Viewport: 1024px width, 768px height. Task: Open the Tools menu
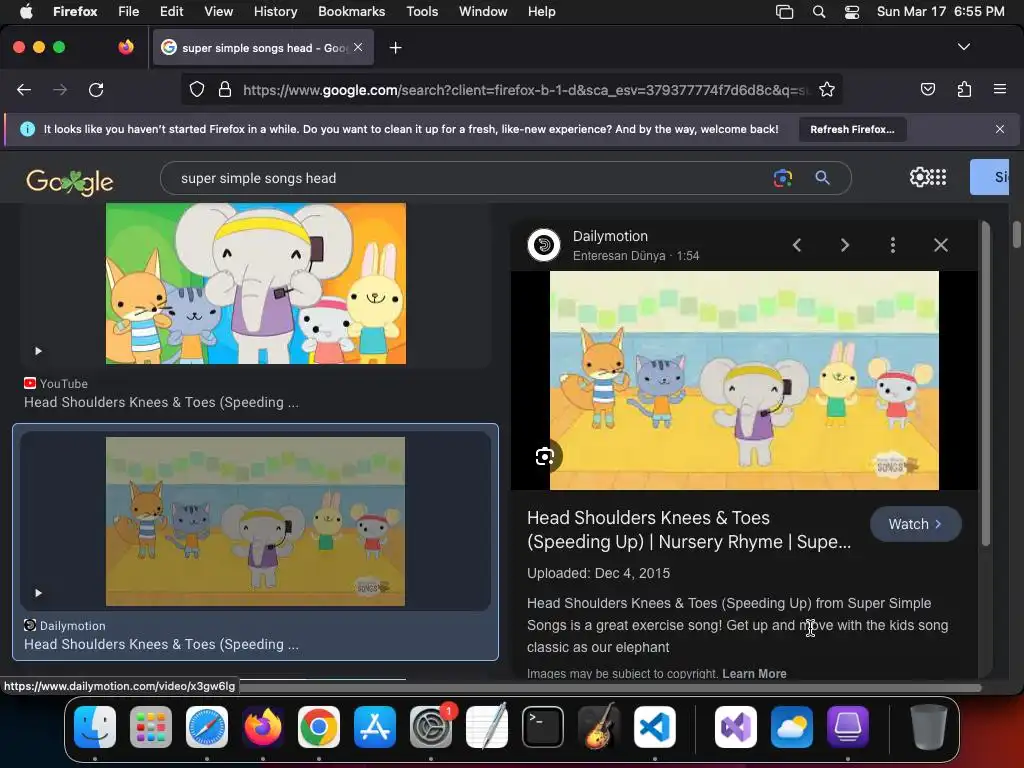point(422,11)
